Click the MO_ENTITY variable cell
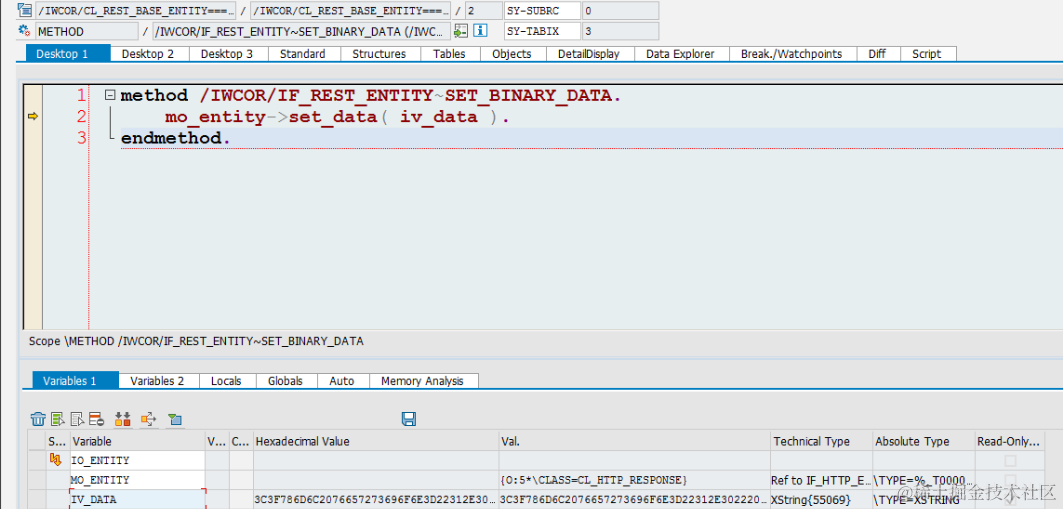 pos(138,480)
